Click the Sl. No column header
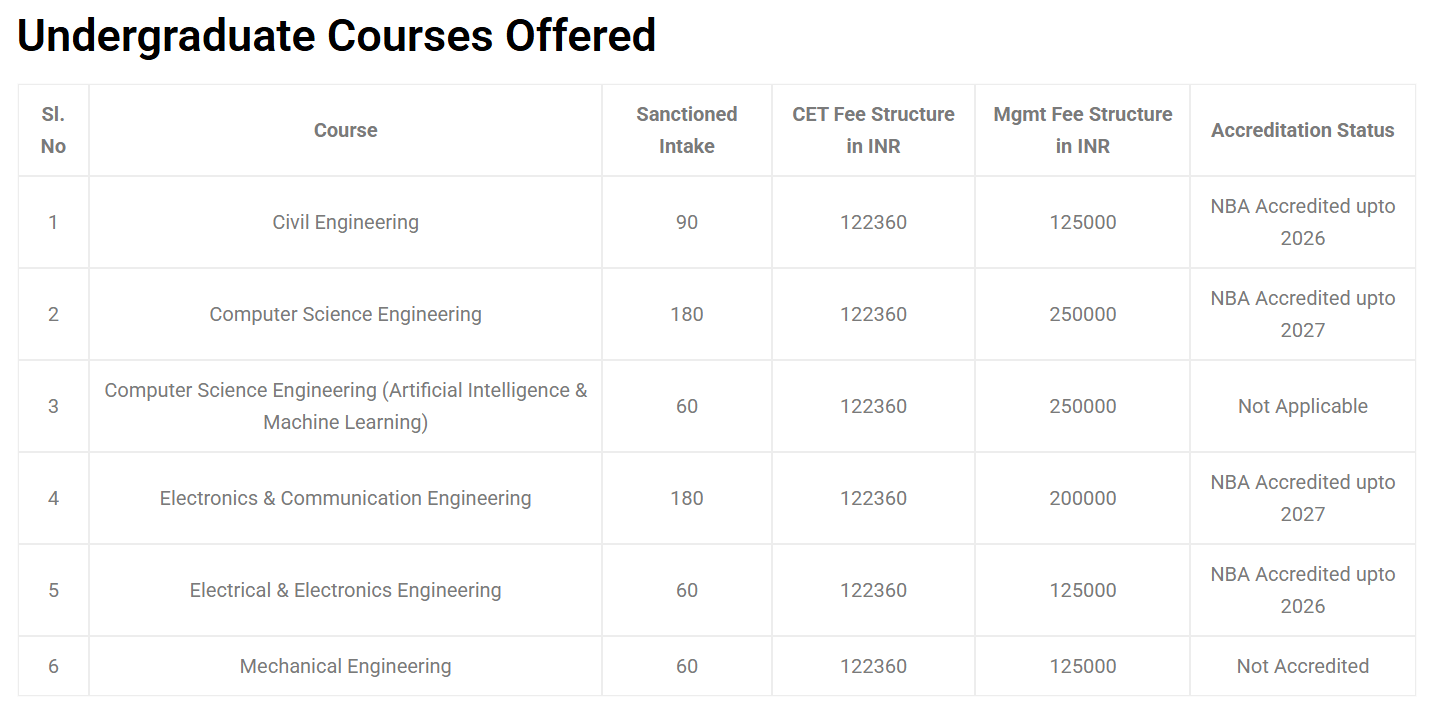 (x=53, y=130)
